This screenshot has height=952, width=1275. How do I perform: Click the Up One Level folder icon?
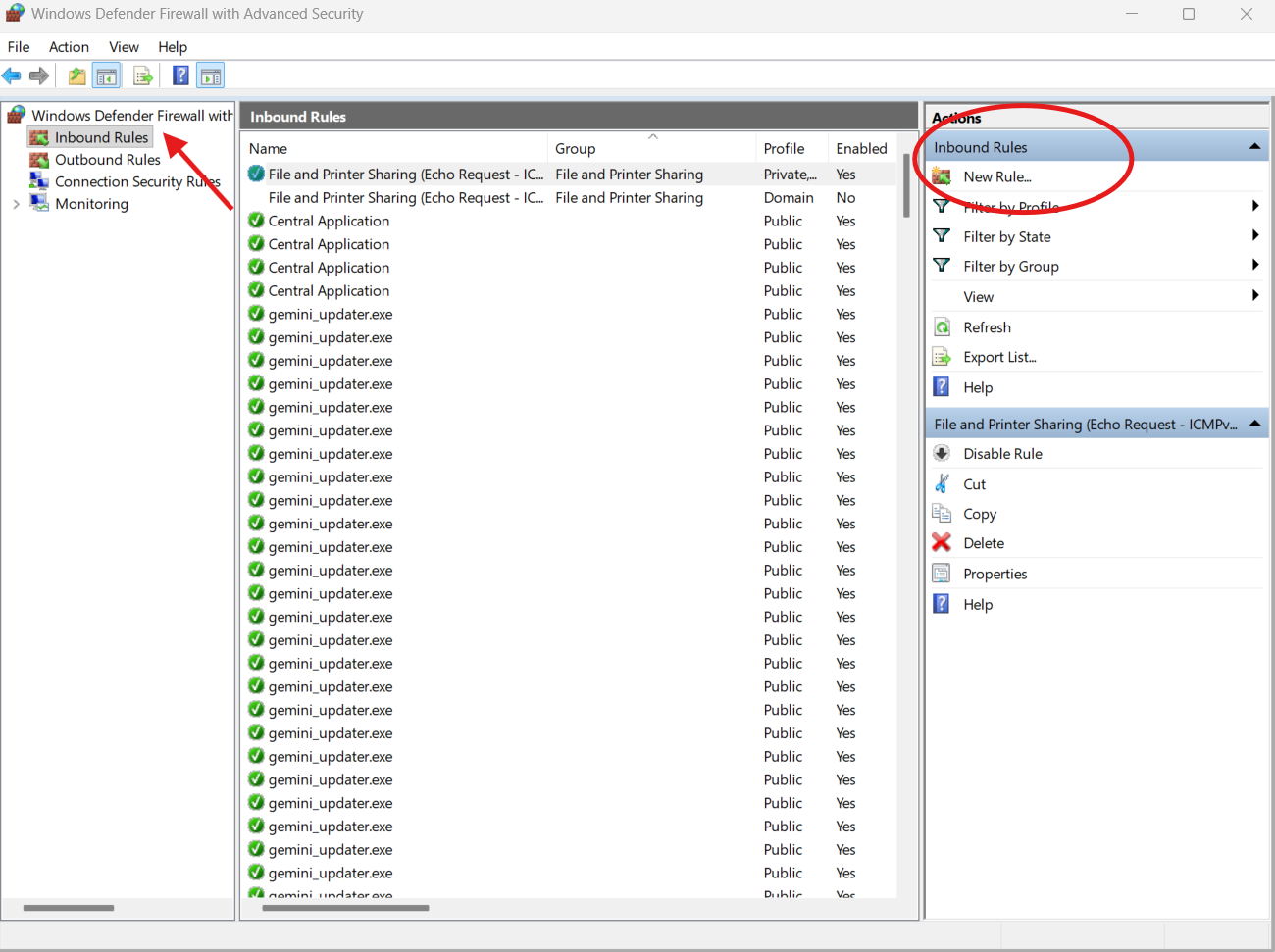point(76,75)
